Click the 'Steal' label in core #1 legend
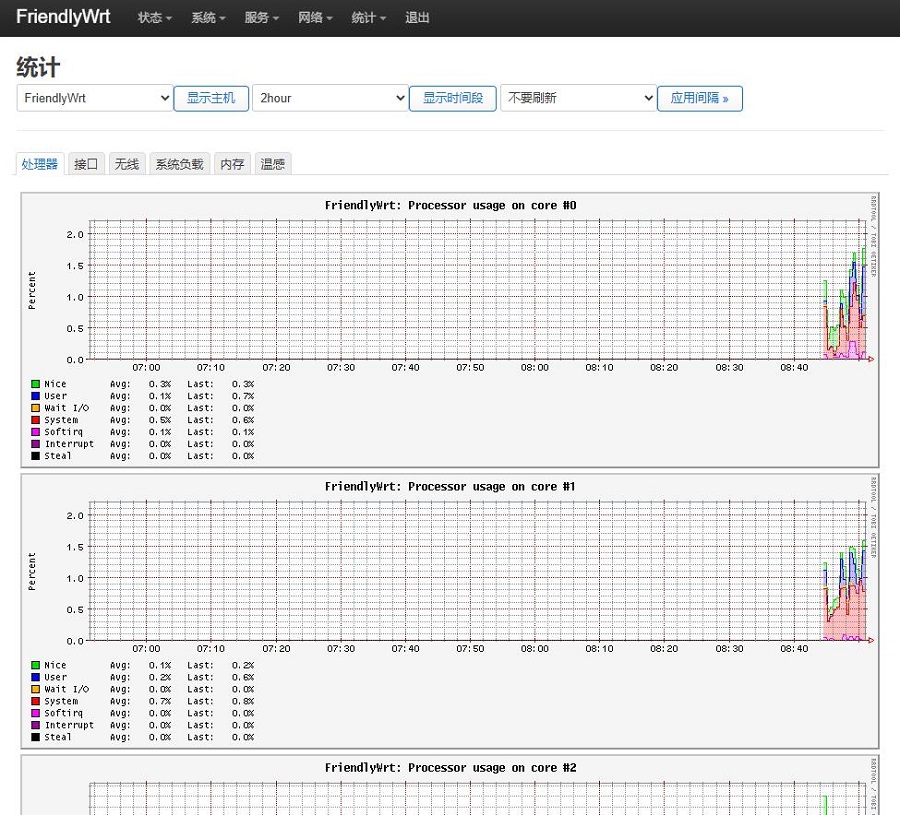 coord(58,738)
